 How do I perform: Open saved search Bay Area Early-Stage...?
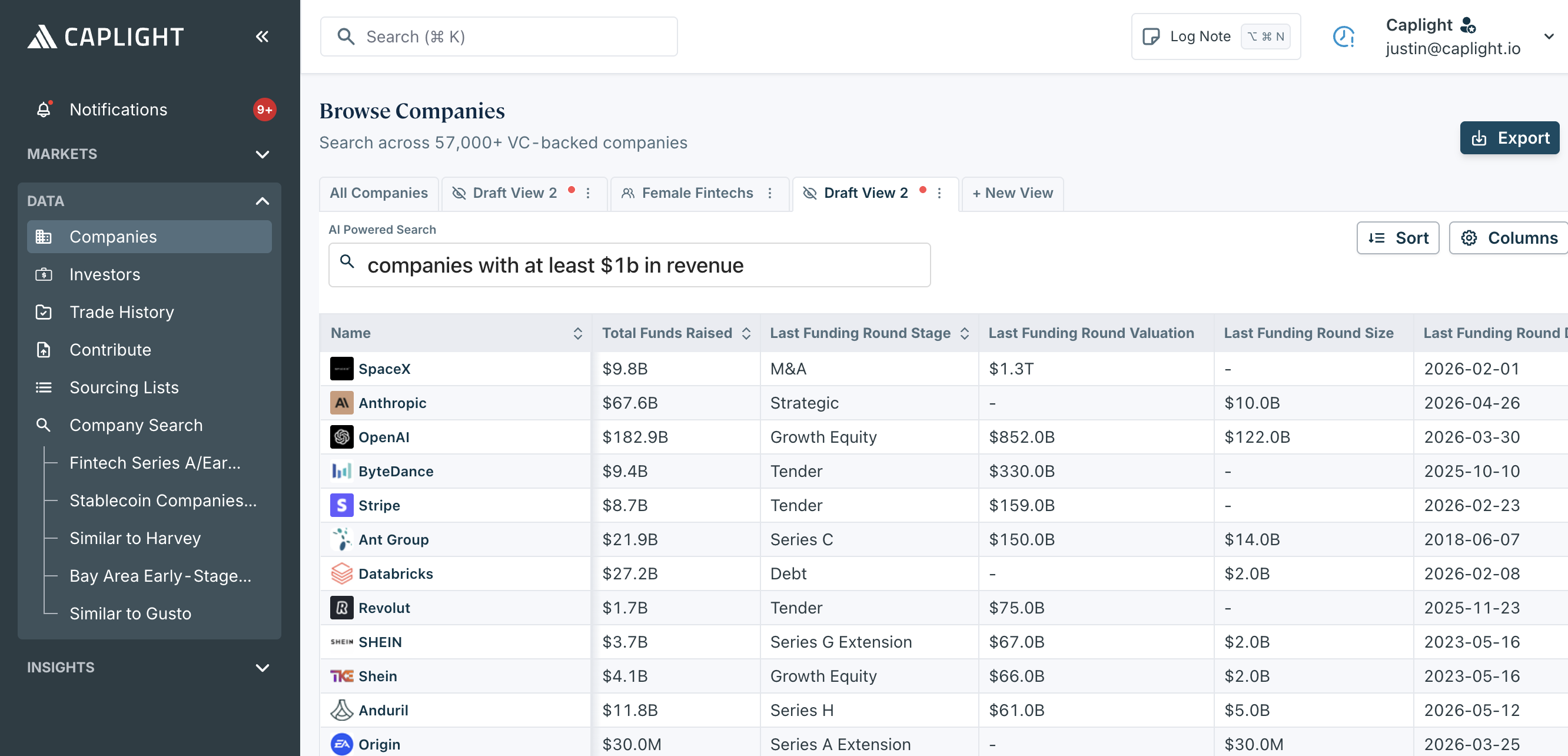160,576
